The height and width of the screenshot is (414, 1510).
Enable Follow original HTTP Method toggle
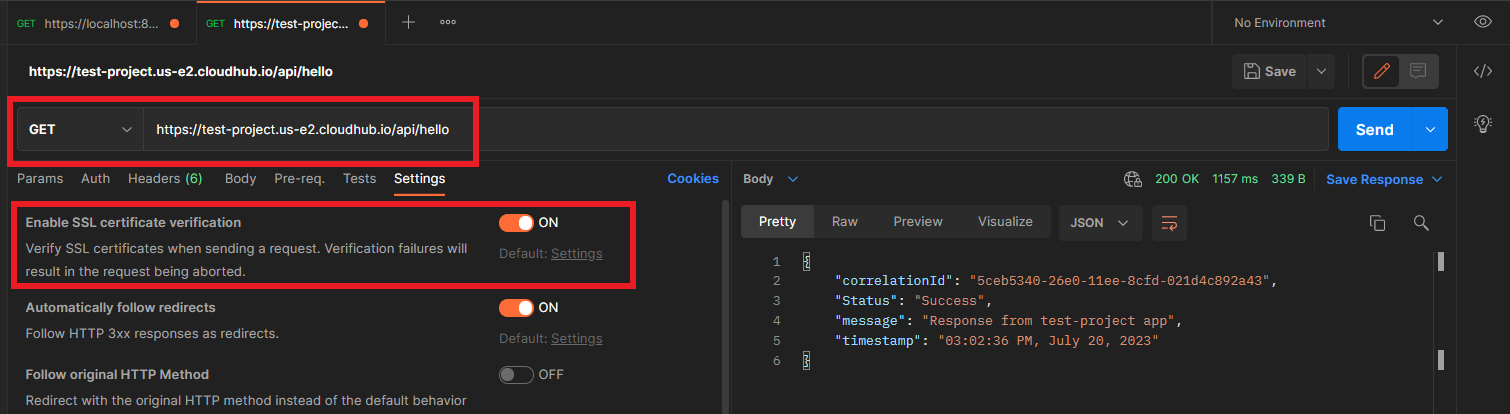coord(516,374)
